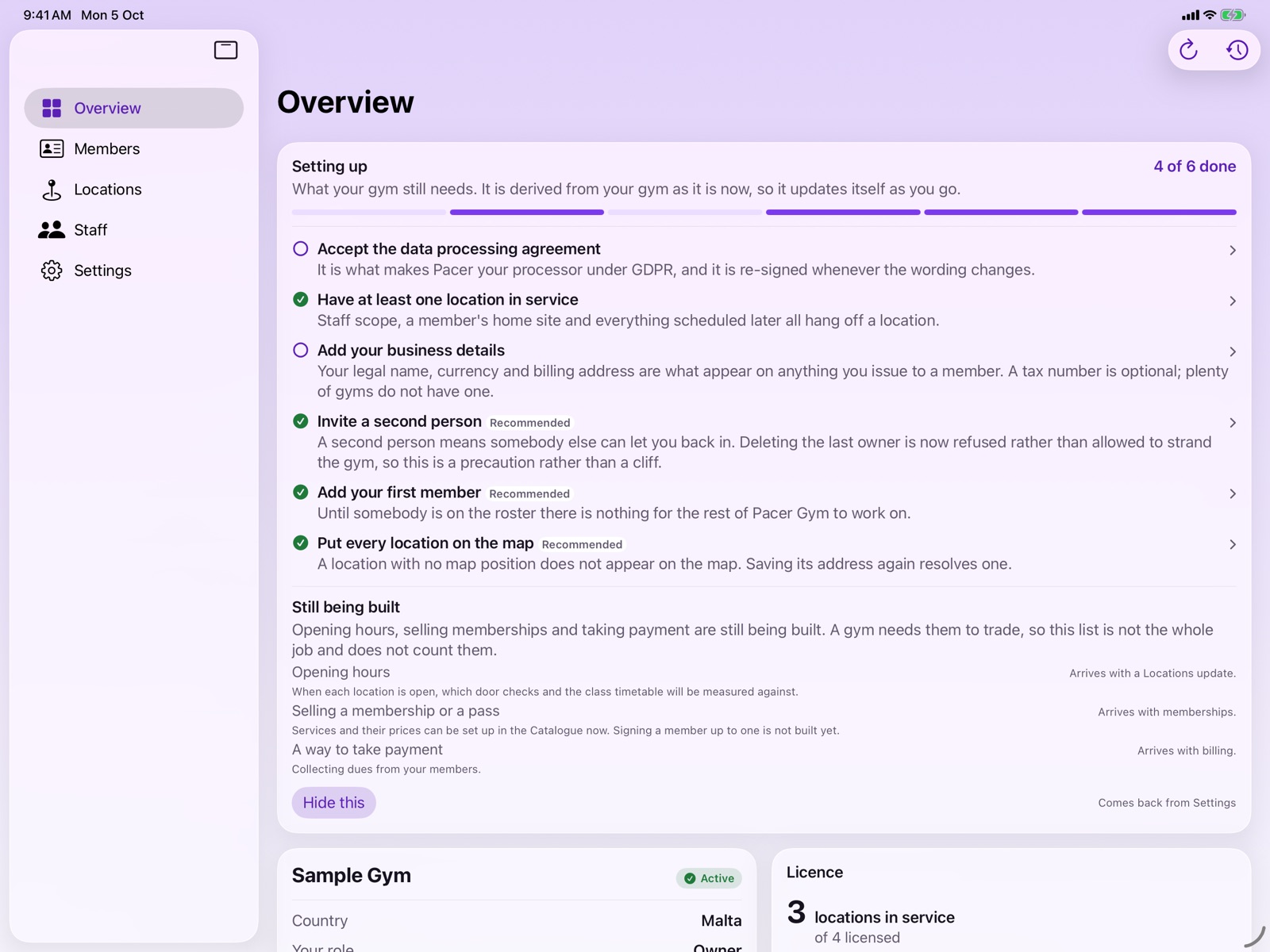Open chevron for data processing agreement
Viewport: 1270px width, 952px height.
(x=1232, y=250)
